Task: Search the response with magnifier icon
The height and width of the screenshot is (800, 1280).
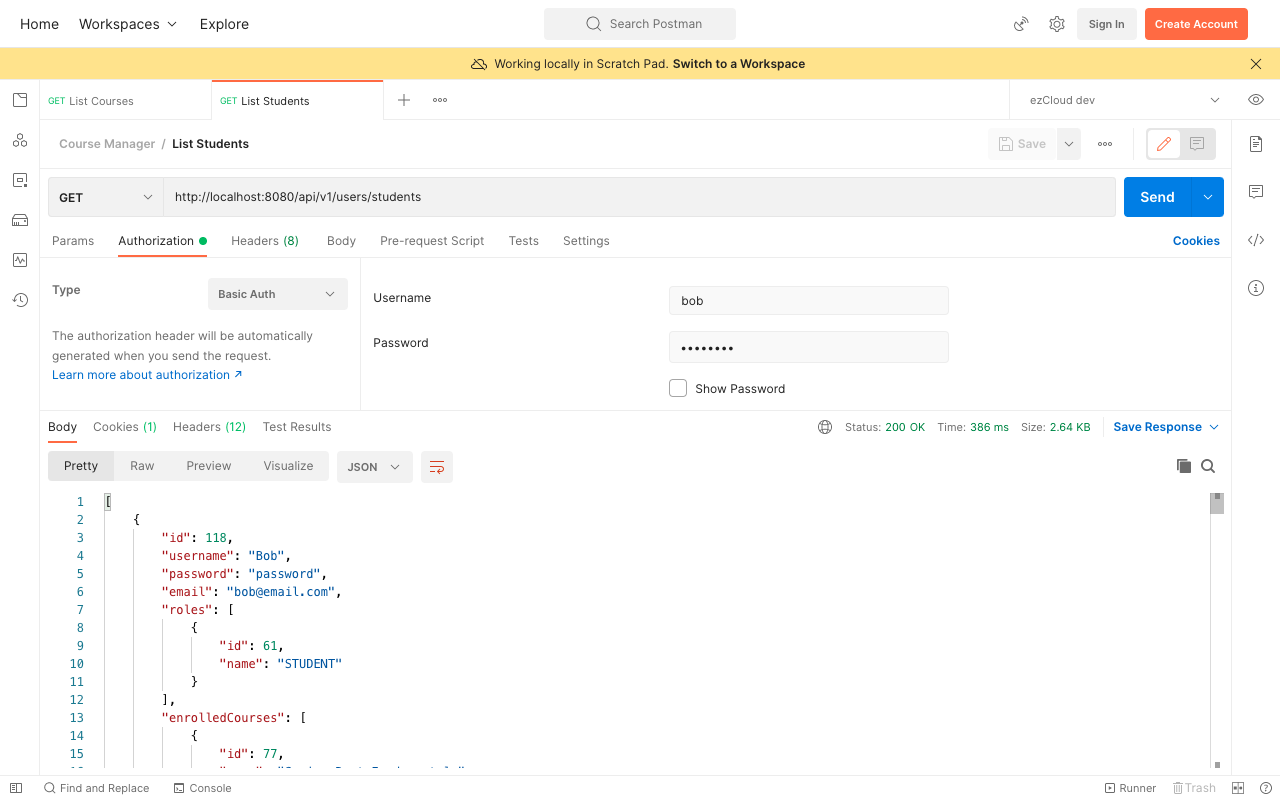Action: click(x=1208, y=466)
